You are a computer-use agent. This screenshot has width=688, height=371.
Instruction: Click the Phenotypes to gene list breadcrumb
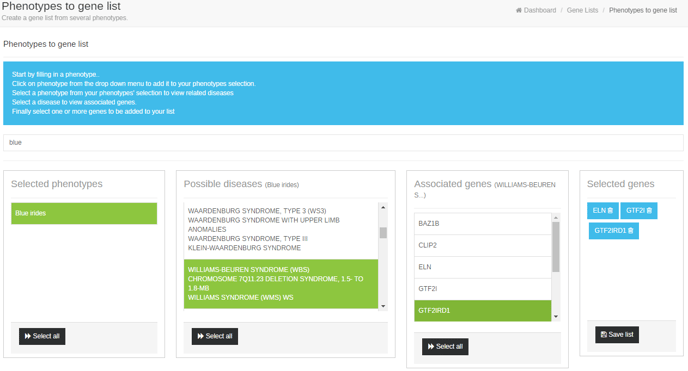click(x=643, y=10)
